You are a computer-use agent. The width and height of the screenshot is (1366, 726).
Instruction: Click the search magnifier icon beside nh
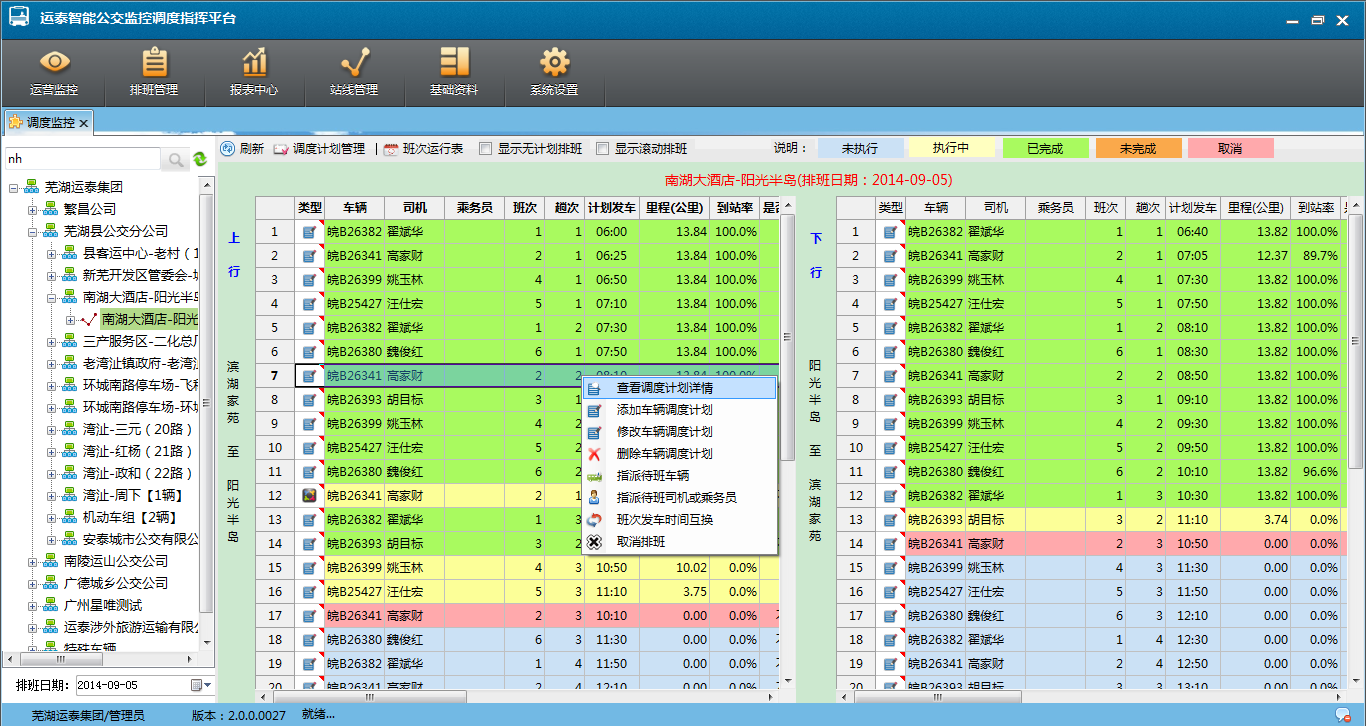pos(175,159)
